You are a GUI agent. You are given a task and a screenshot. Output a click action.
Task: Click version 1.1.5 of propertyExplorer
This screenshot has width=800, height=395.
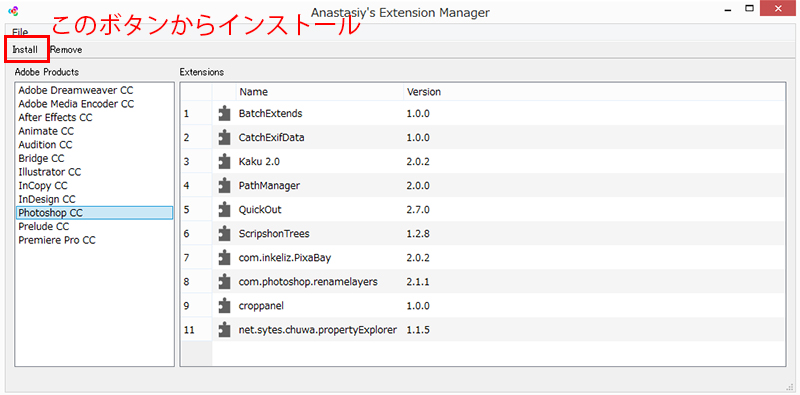click(418, 330)
